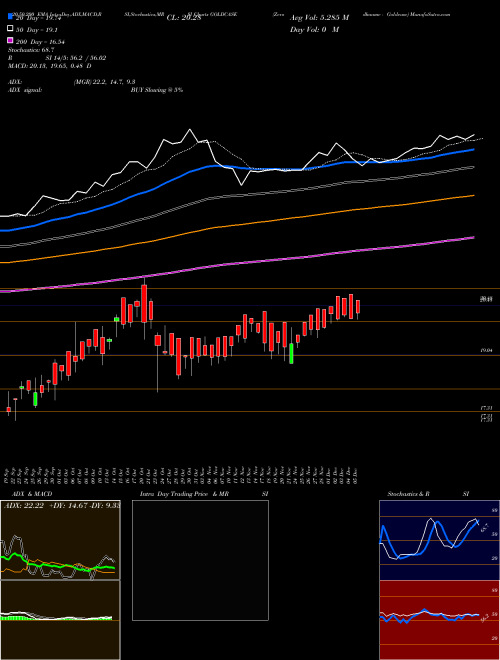This screenshot has height=660, width=500.
Task: Click the magenta 200 day moving average line
Action: pyautogui.click(x=237, y=263)
